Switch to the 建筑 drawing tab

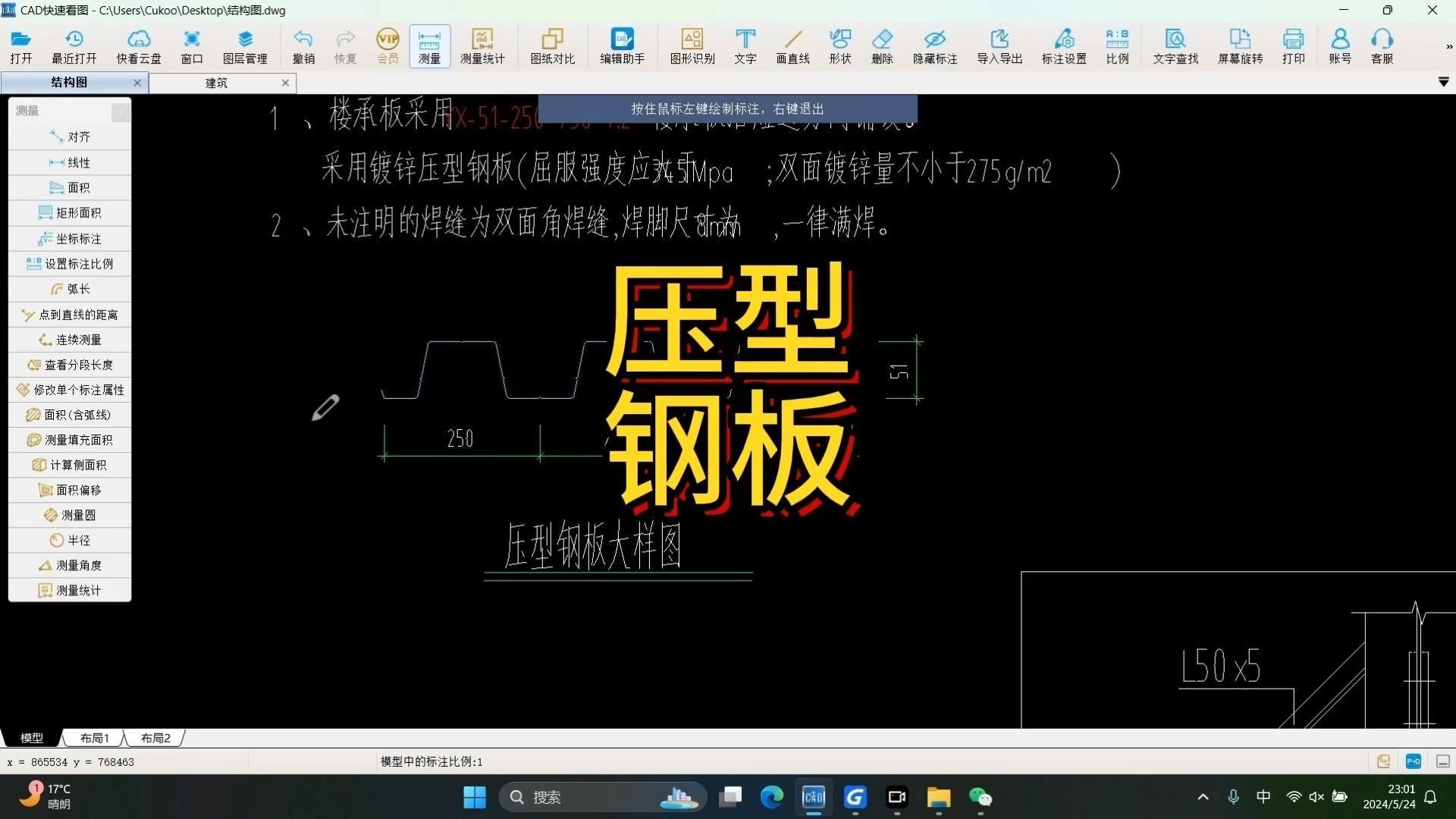click(x=215, y=83)
